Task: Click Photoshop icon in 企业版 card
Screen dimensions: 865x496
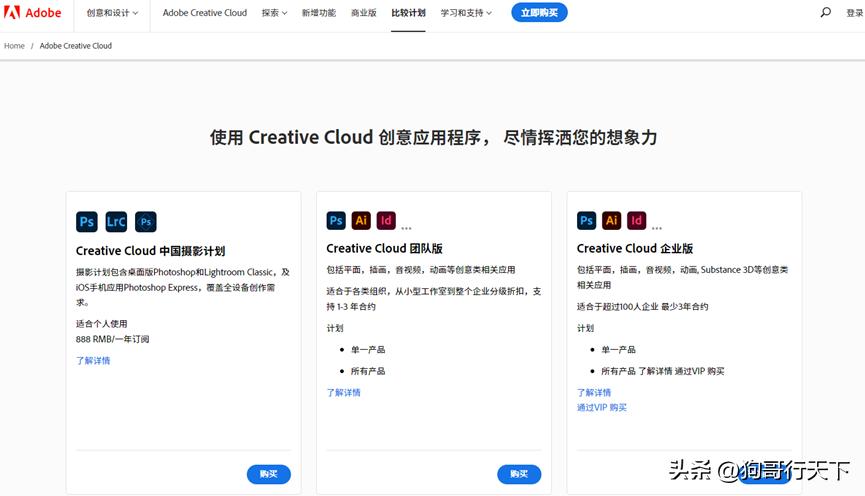Action: coord(586,221)
